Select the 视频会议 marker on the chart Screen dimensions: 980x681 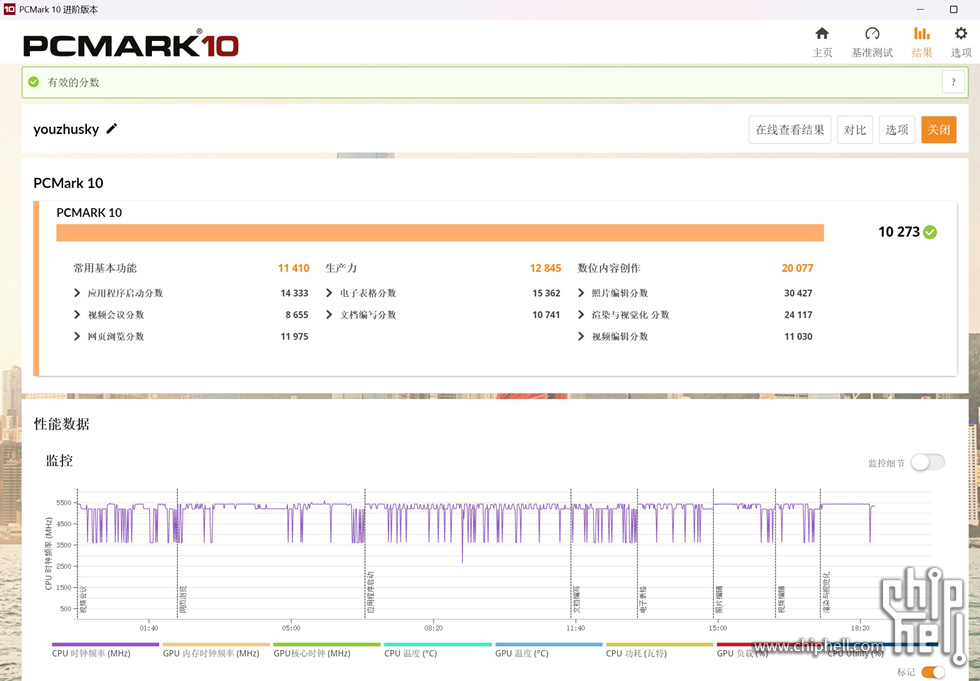point(84,599)
